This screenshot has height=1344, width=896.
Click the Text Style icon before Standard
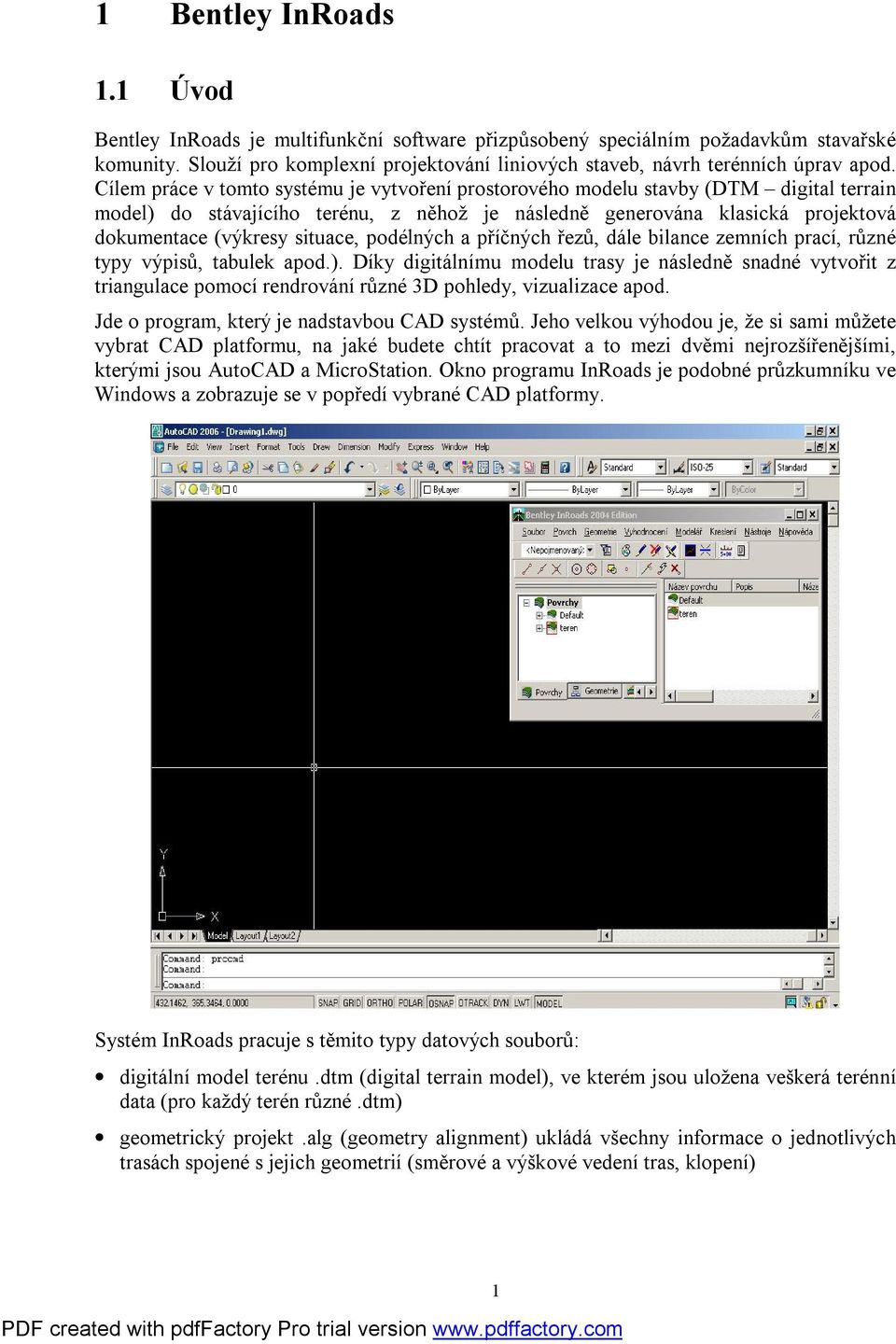(592, 468)
